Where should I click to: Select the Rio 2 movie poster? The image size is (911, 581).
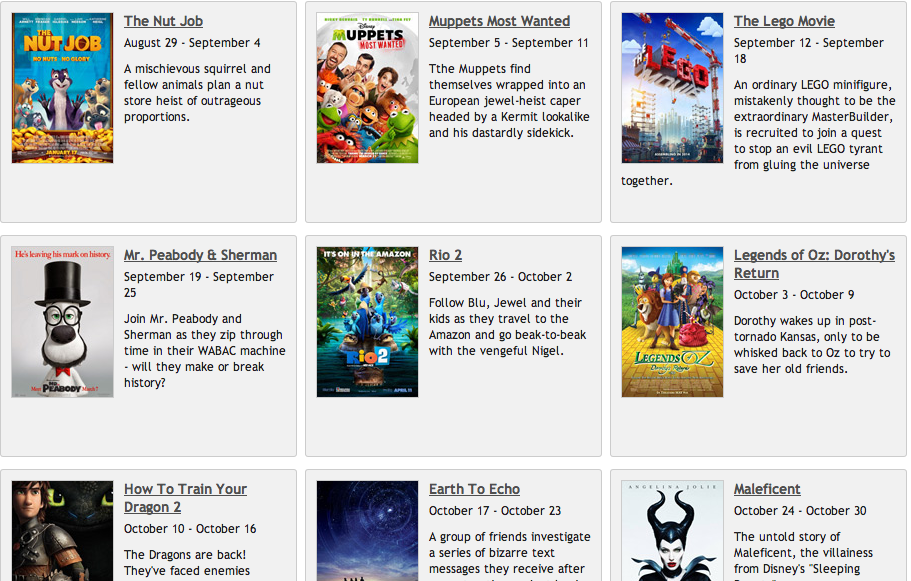367,322
